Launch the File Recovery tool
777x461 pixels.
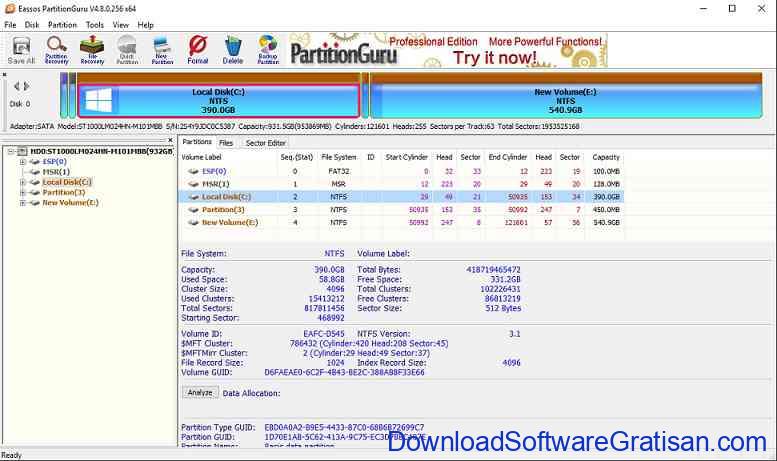click(92, 50)
